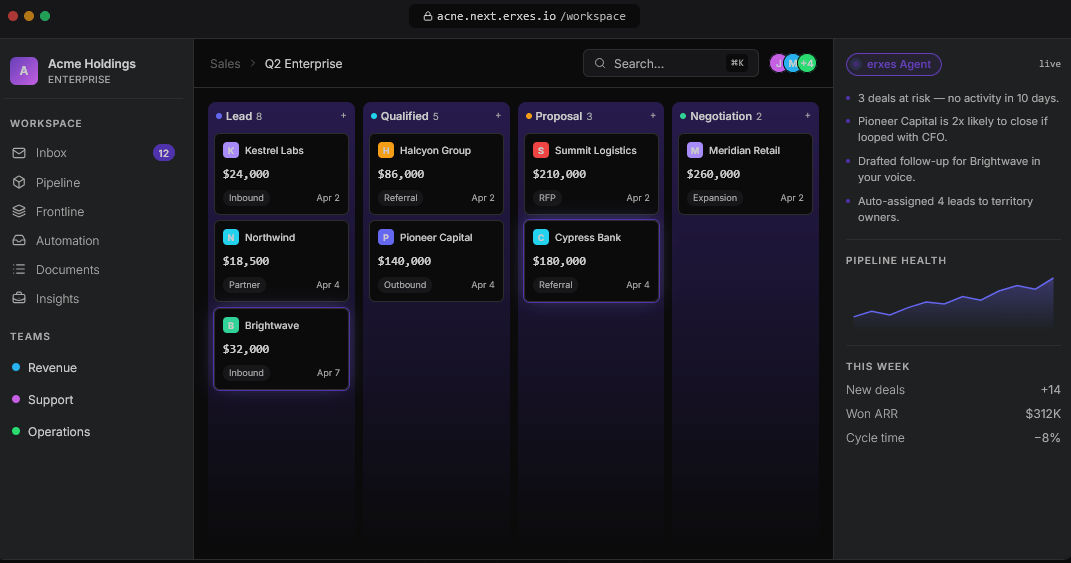Focus the Search input field

[671, 63]
